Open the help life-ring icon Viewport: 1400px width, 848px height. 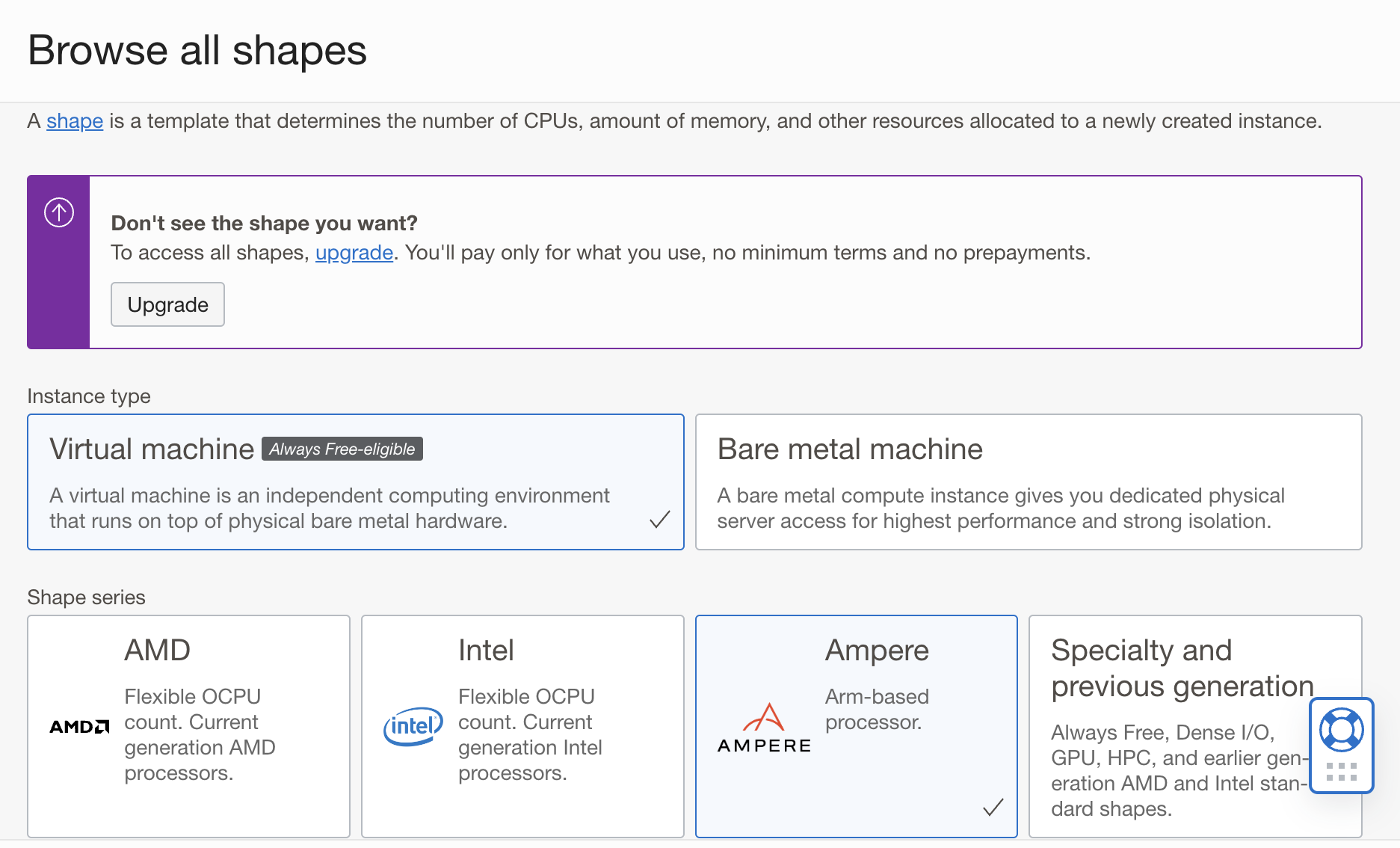(1342, 731)
